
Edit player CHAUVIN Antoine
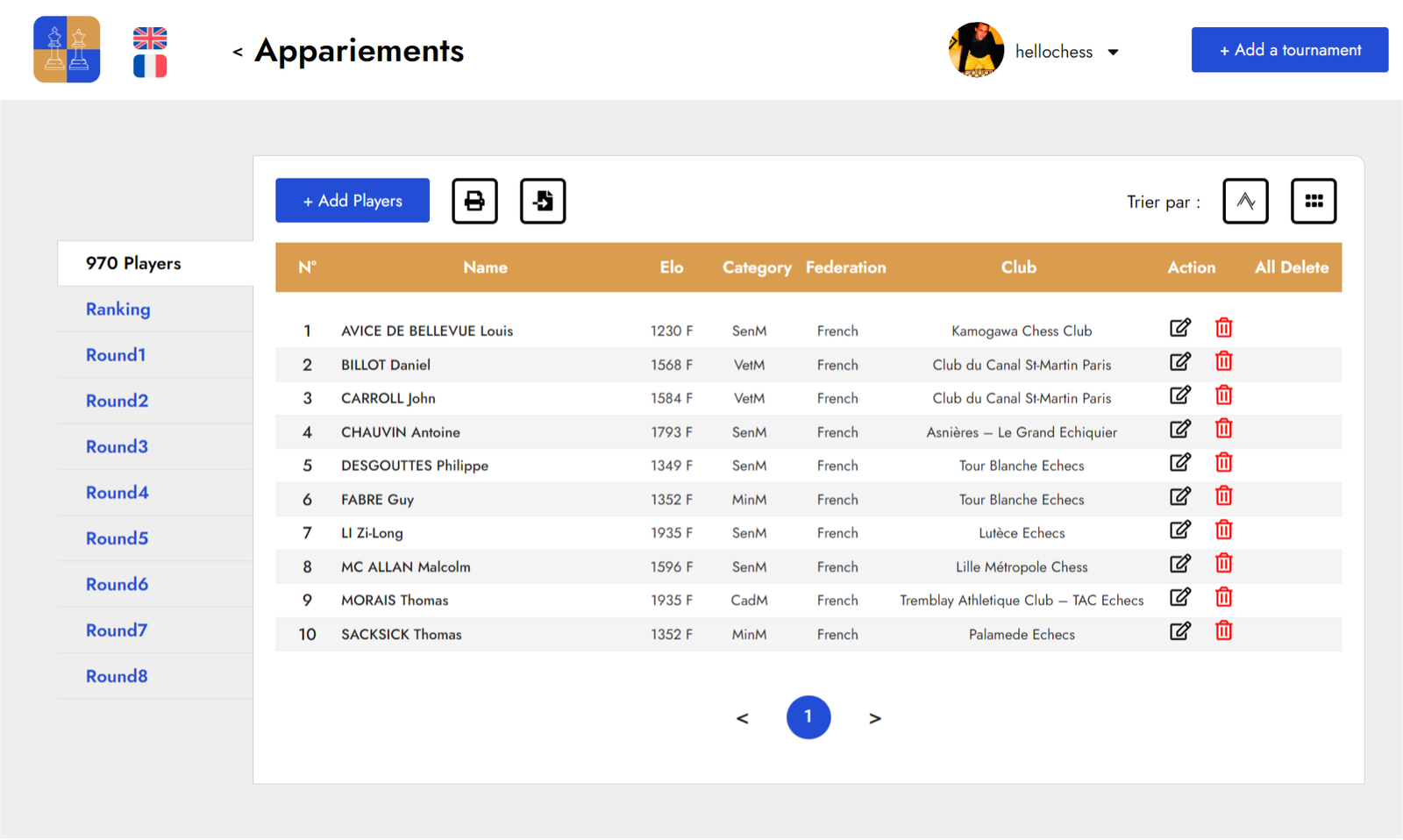click(1180, 429)
